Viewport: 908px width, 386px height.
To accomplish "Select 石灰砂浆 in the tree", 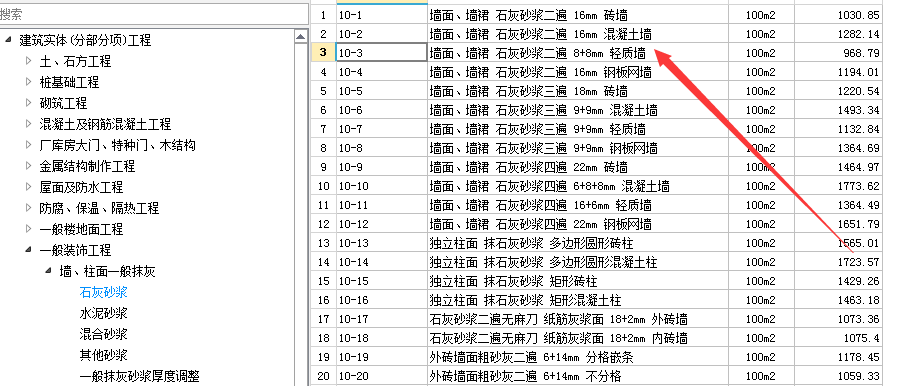I will coord(104,292).
